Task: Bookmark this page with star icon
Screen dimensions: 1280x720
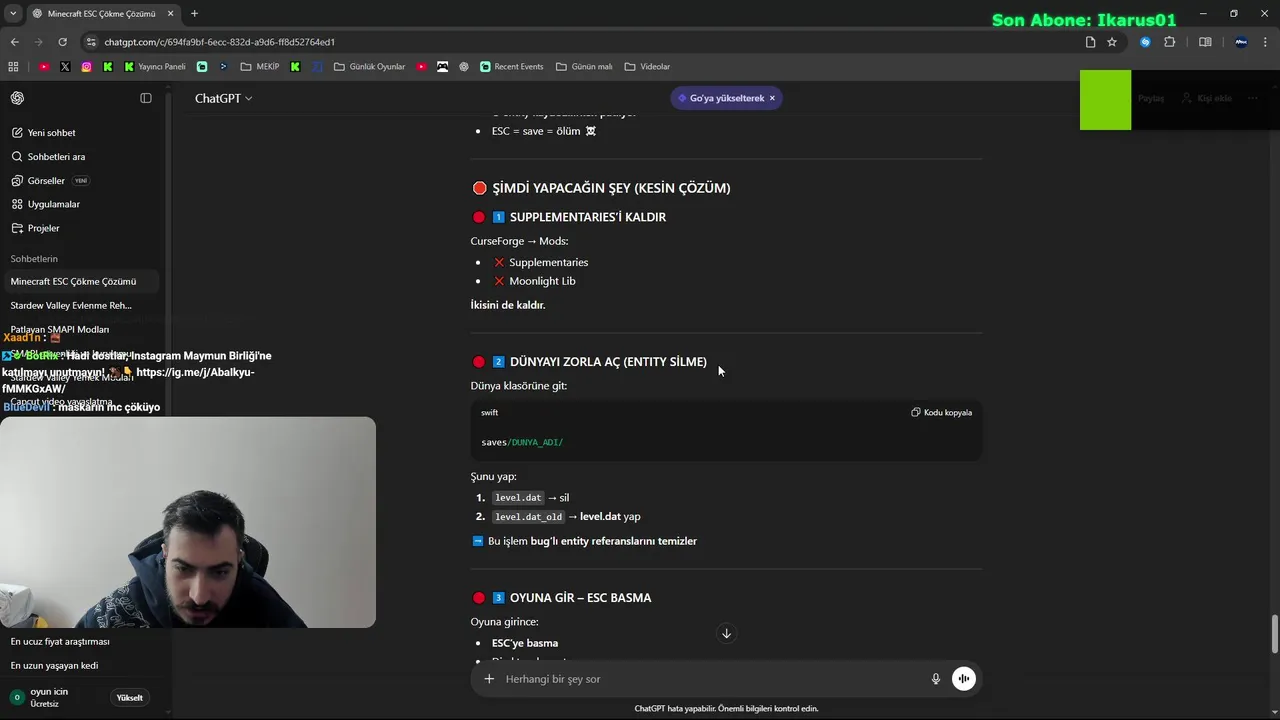Action: [1112, 42]
